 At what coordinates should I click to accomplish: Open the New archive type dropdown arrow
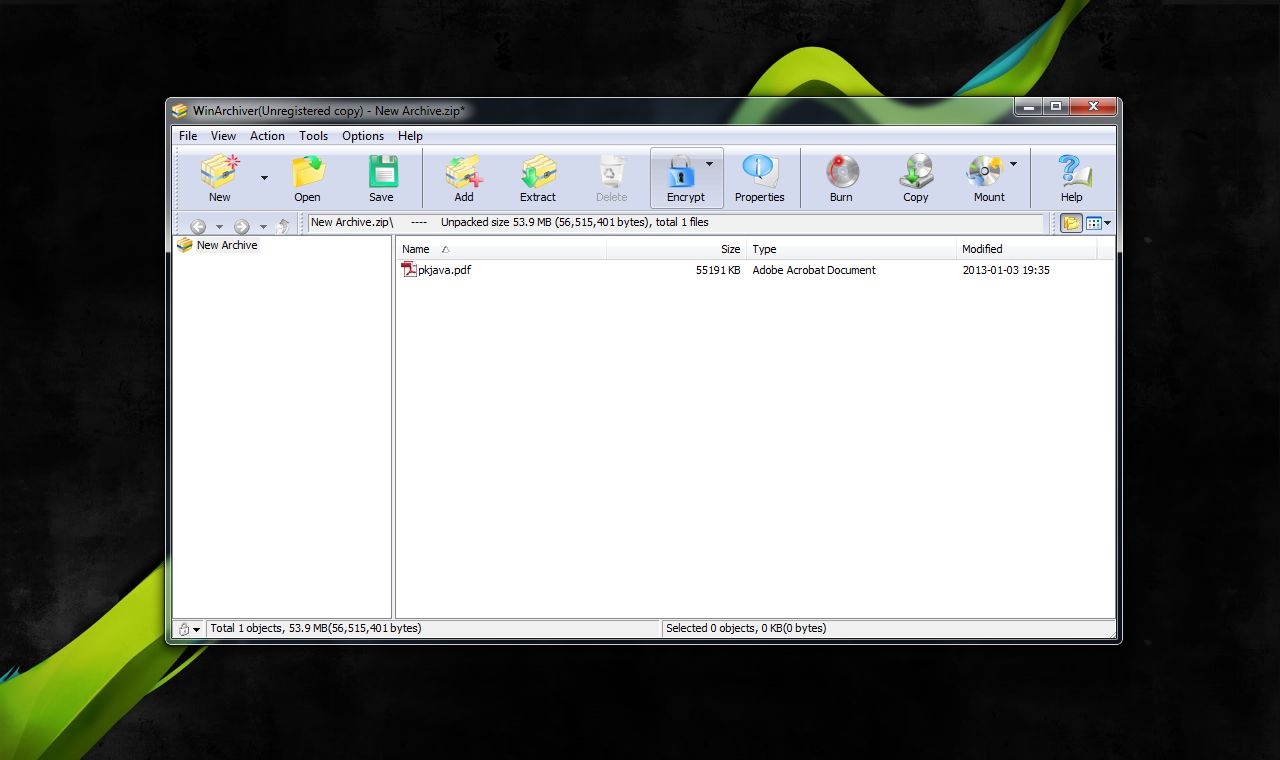pyautogui.click(x=264, y=178)
